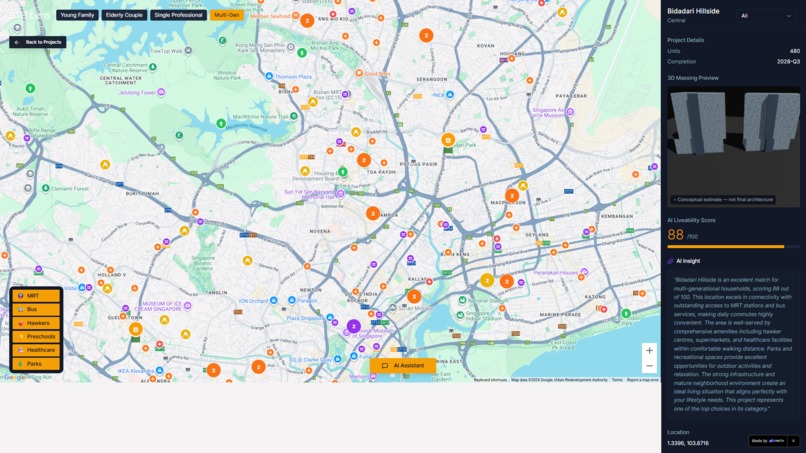Click the coordinates text 1.3396, 103.8716

[688, 443]
